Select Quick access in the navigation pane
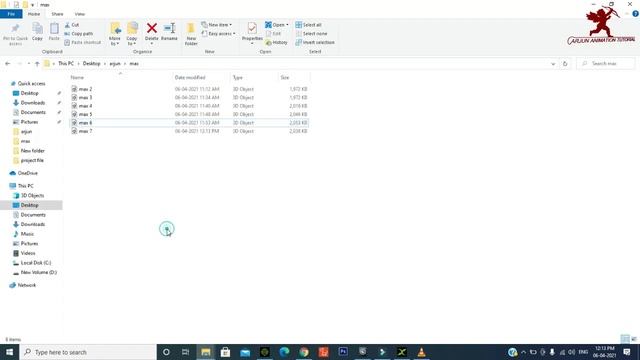This screenshot has width=640, height=360. pyautogui.click(x=31, y=84)
